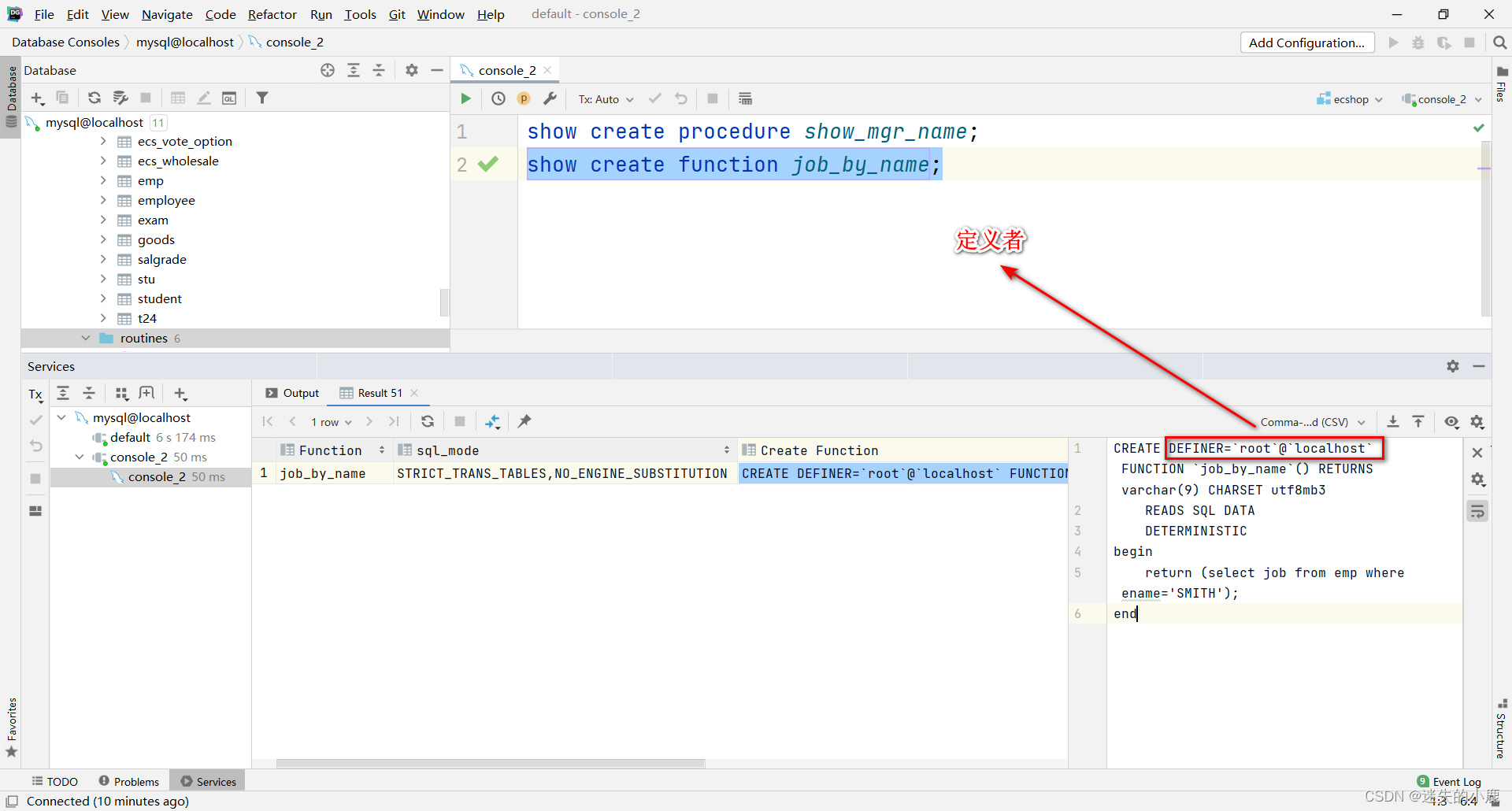Screen dimensions: 1512x811
Task: Open result settings gear icon
Action: (1477, 422)
